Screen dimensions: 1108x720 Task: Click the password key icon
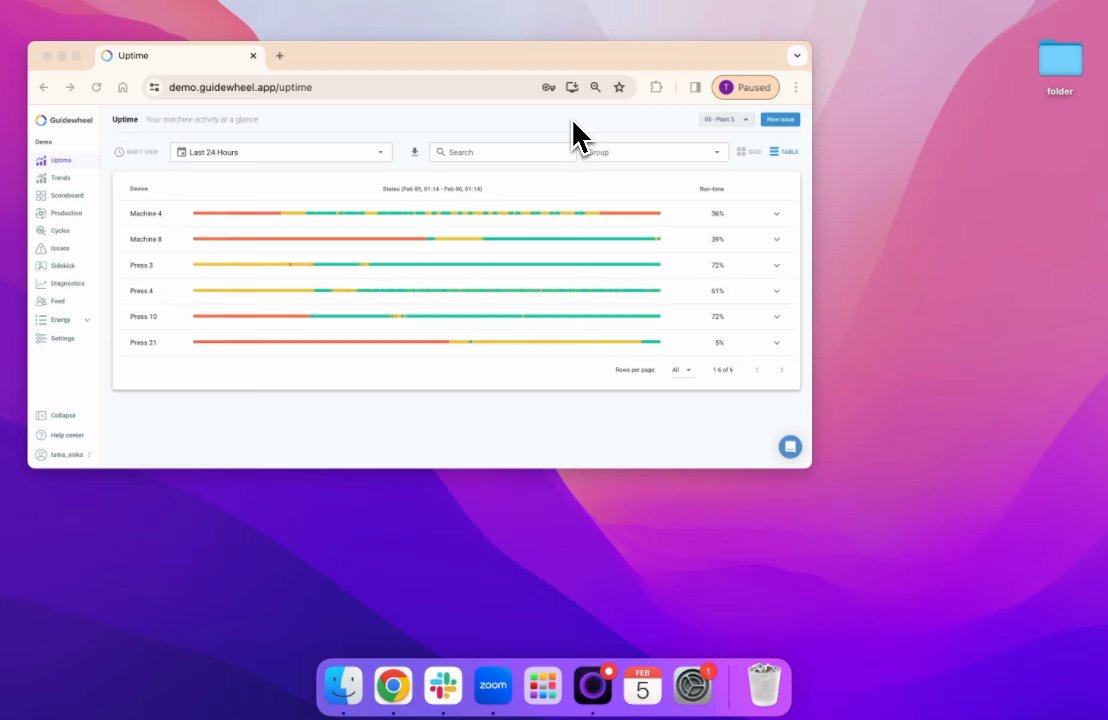548,87
